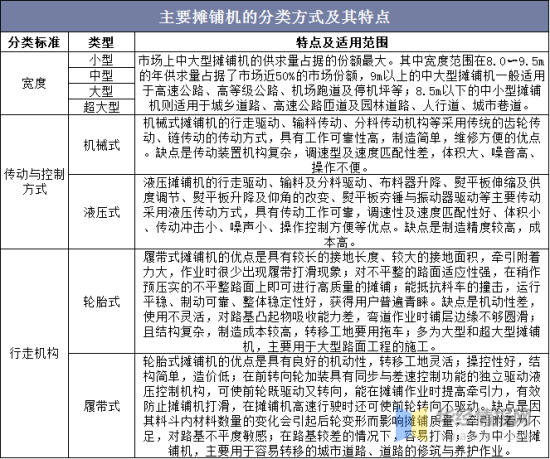Click the 小型 type cell
Viewport: 550px width, 459px height.
pos(101,60)
